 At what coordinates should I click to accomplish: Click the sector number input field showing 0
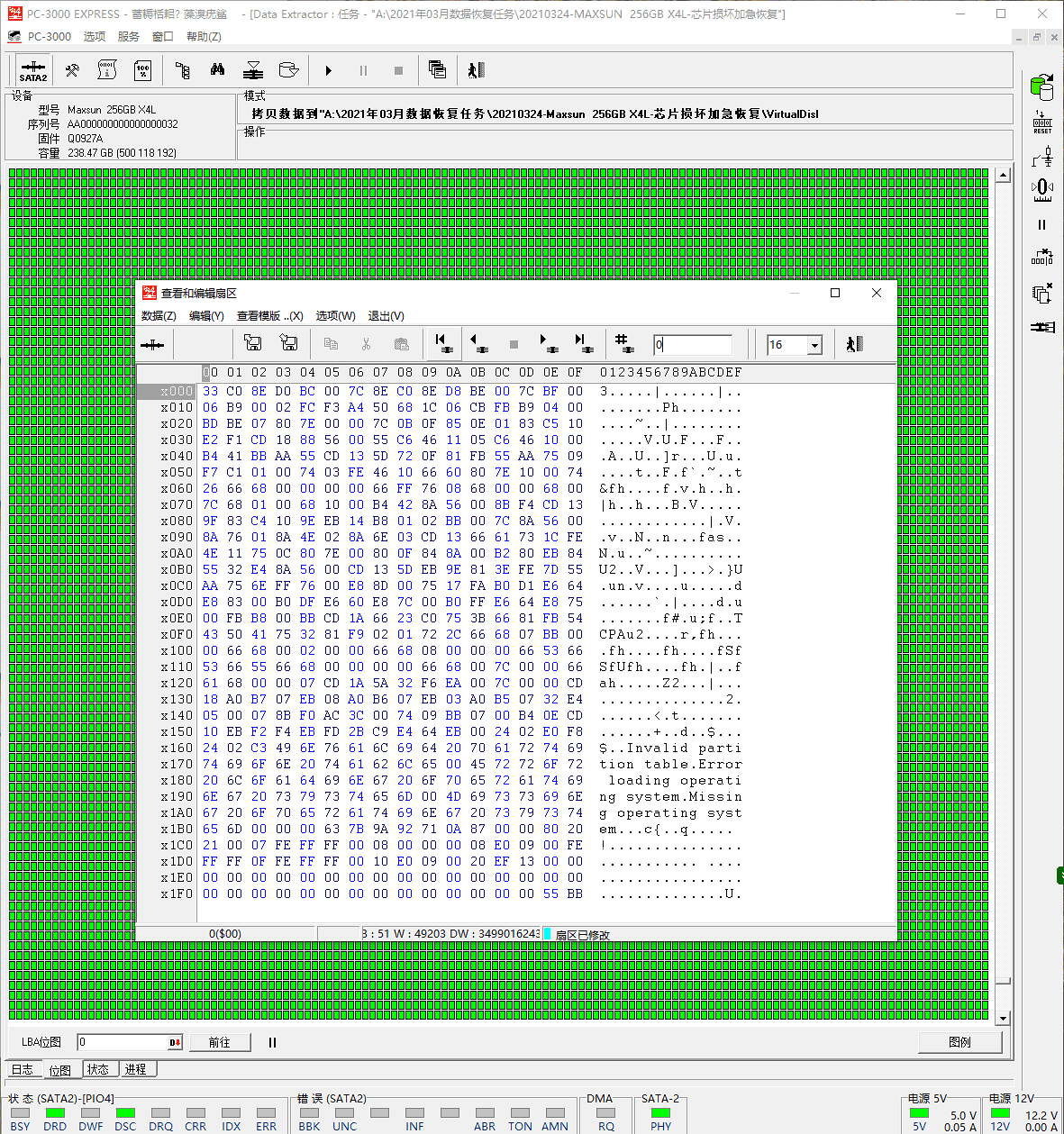[x=693, y=344]
